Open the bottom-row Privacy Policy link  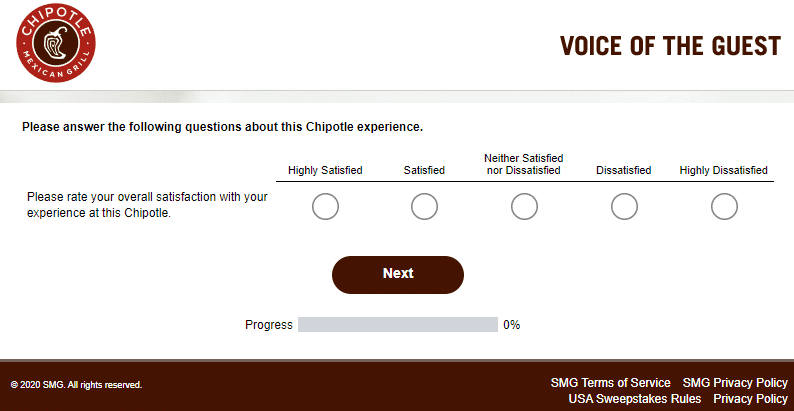coord(750,399)
